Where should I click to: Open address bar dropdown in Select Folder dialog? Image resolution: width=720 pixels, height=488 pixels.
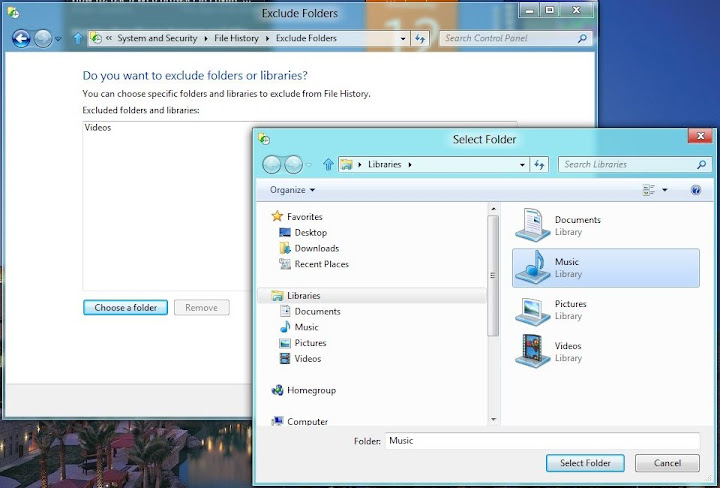(x=522, y=165)
